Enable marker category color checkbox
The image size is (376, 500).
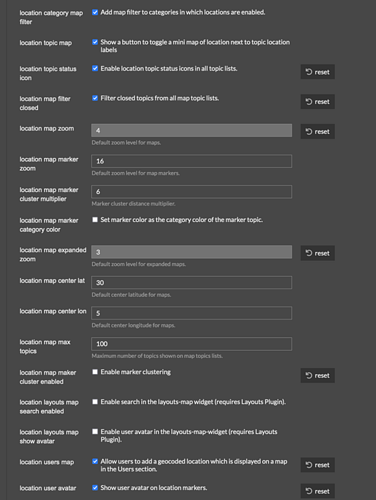pos(95,220)
